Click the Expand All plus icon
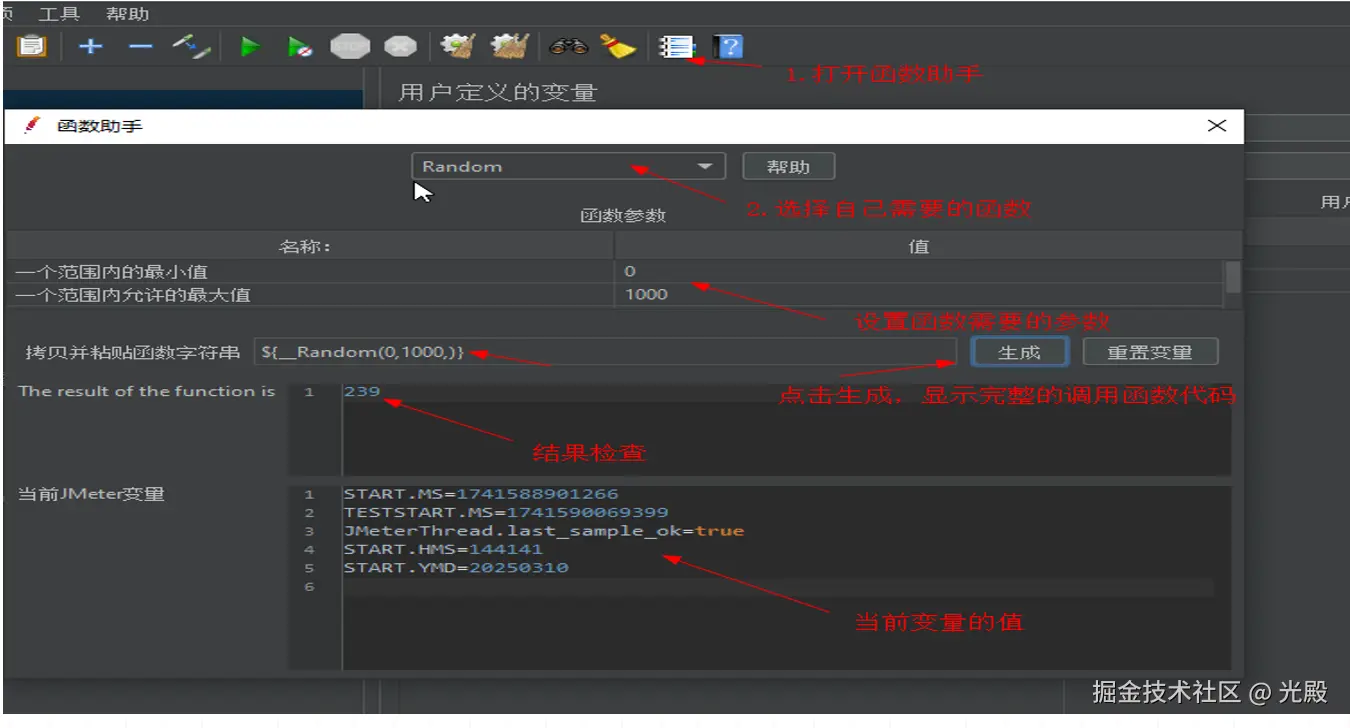The image size is (1350, 728). tap(91, 46)
